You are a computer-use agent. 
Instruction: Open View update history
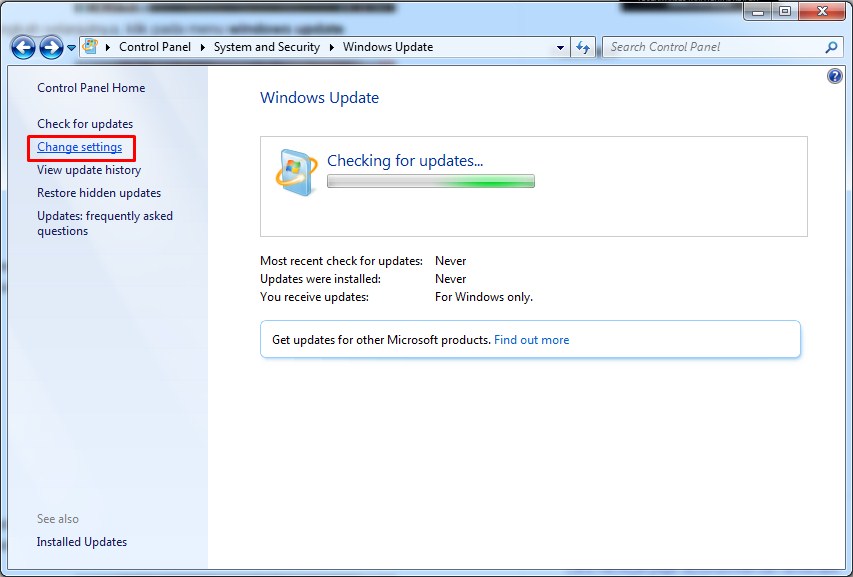[89, 170]
